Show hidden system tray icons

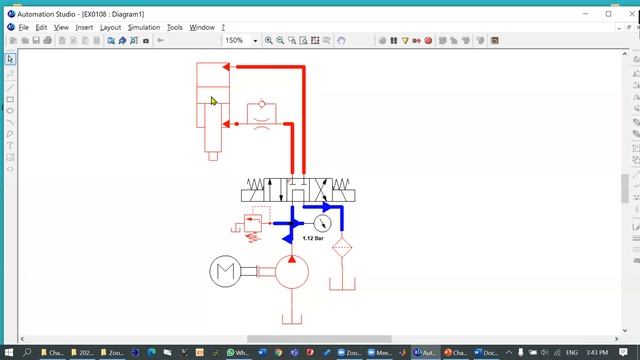tap(509, 352)
